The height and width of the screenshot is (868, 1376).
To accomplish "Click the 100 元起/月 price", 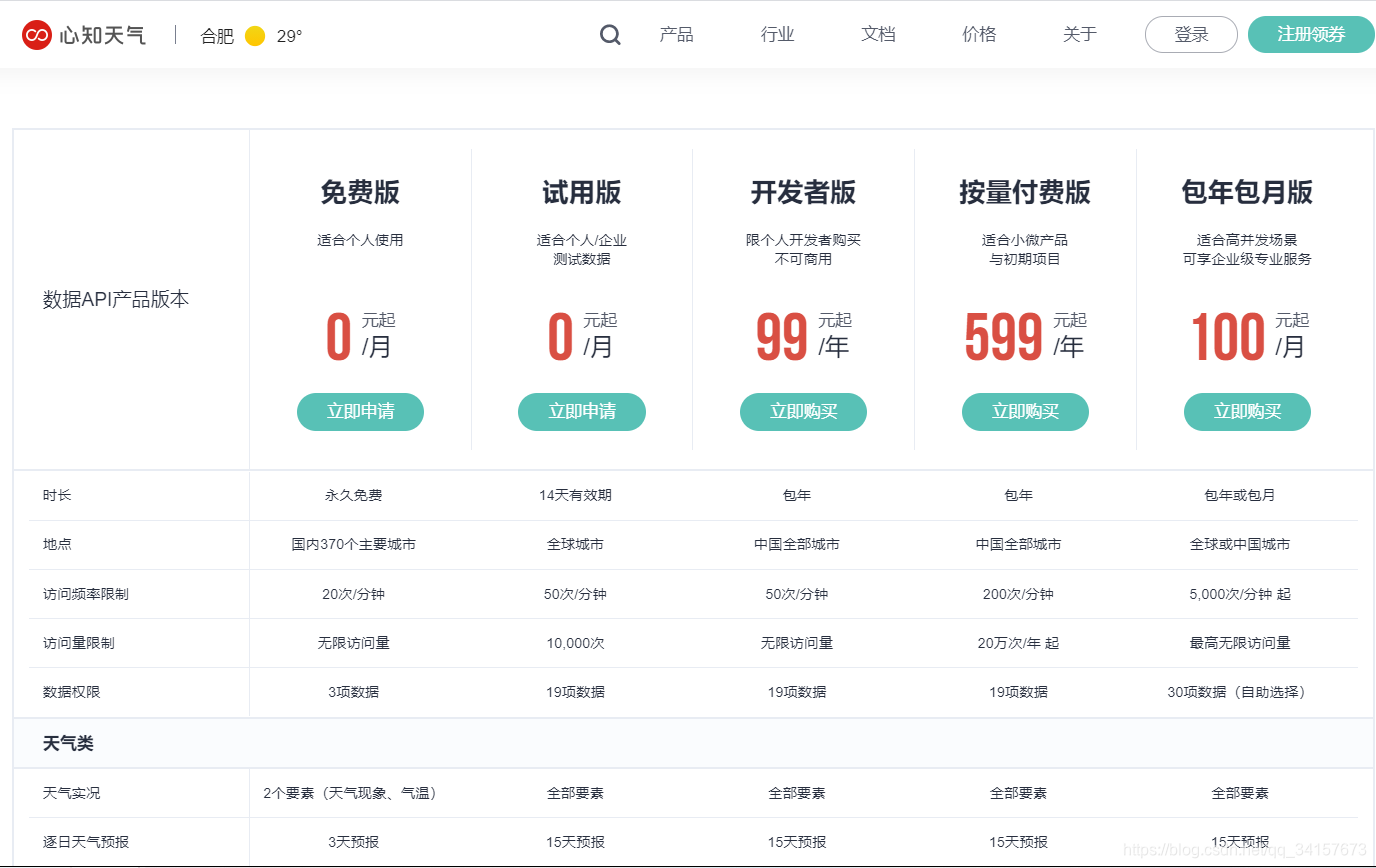I will (x=1249, y=336).
